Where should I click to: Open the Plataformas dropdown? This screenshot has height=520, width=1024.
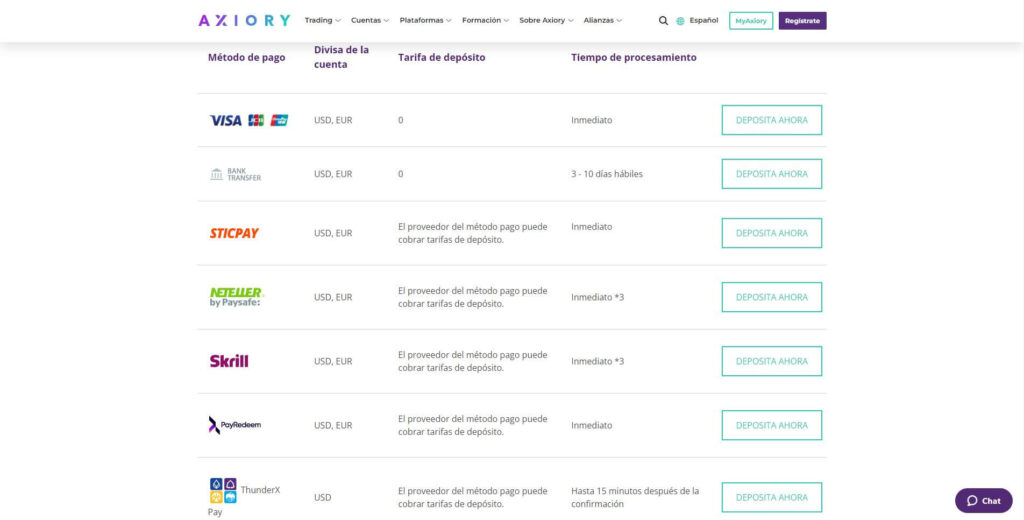425,21
